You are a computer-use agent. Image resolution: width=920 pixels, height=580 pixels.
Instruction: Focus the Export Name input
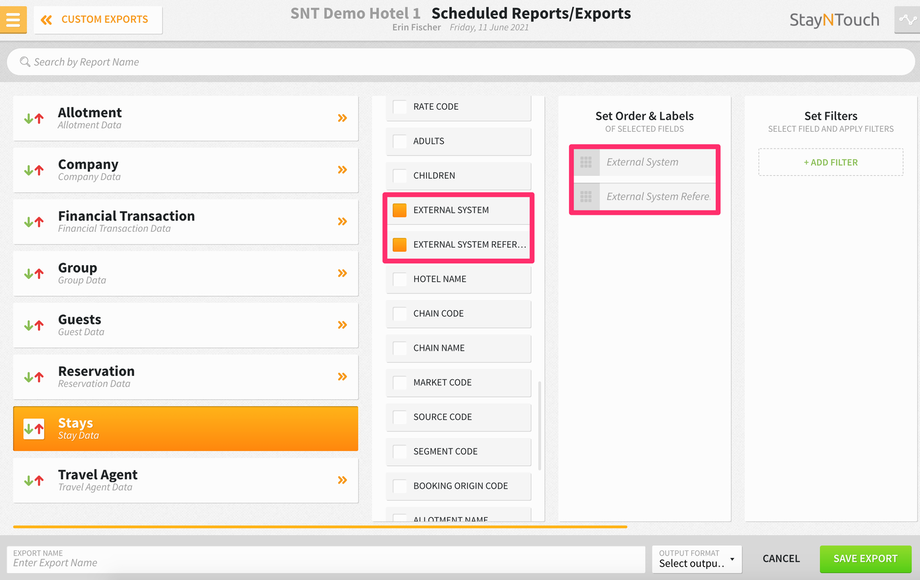(326, 559)
